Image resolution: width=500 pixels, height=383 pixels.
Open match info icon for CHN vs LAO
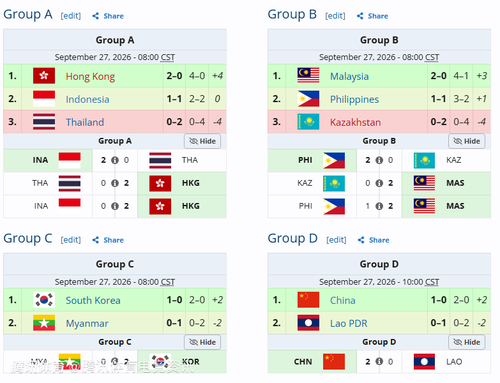click(x=379, y=362)
